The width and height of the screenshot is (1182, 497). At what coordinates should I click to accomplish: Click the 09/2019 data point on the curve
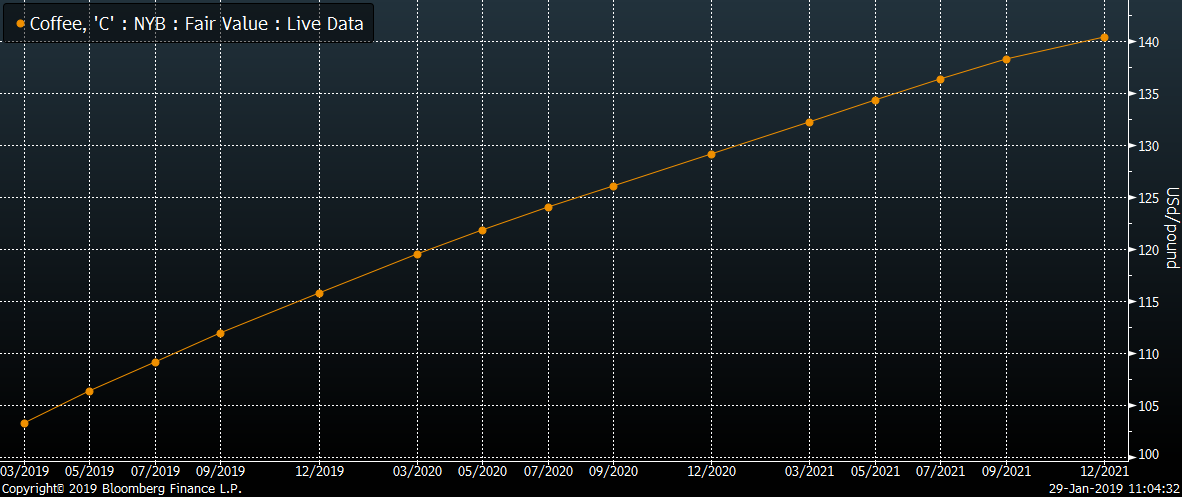tap(220, 333)
